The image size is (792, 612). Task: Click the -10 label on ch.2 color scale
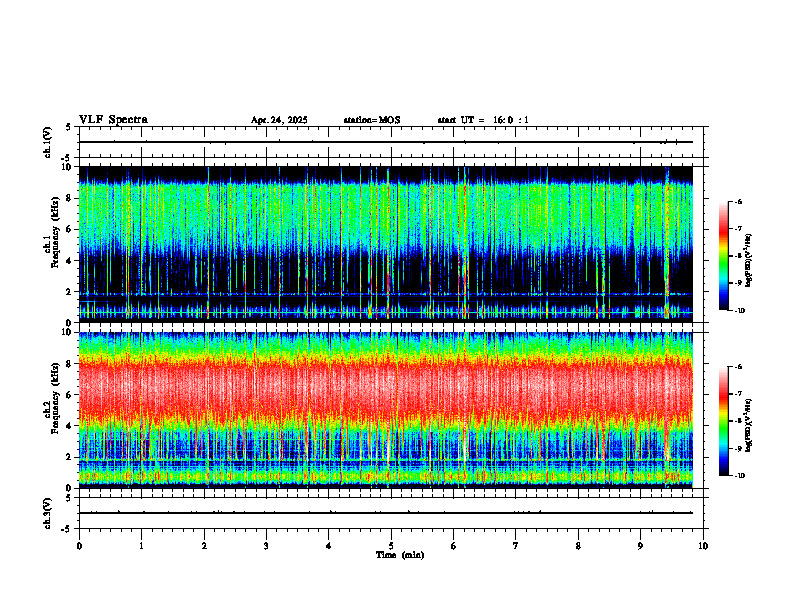click(739, 476)
